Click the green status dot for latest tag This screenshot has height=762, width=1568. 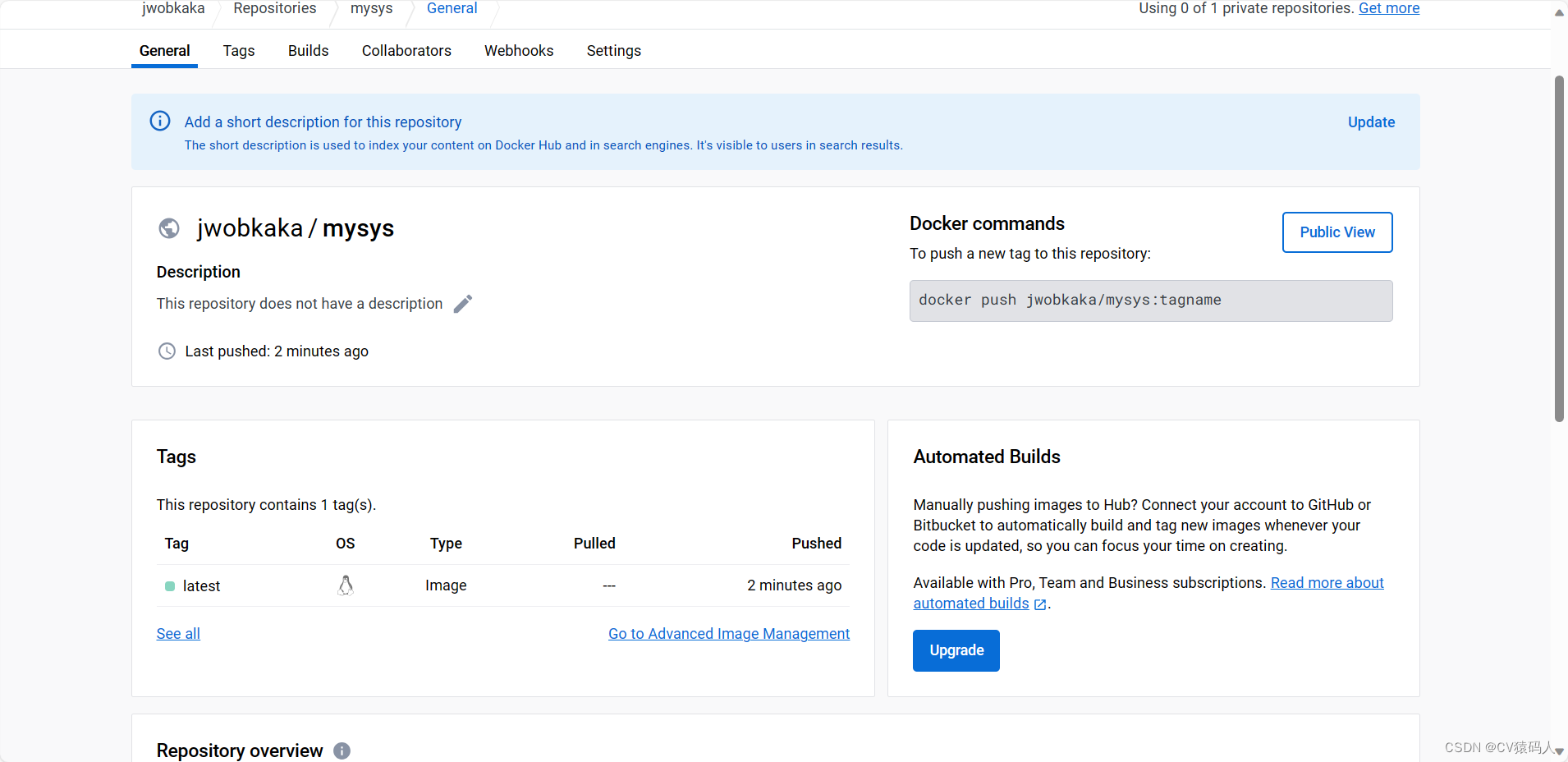point(170,586)
